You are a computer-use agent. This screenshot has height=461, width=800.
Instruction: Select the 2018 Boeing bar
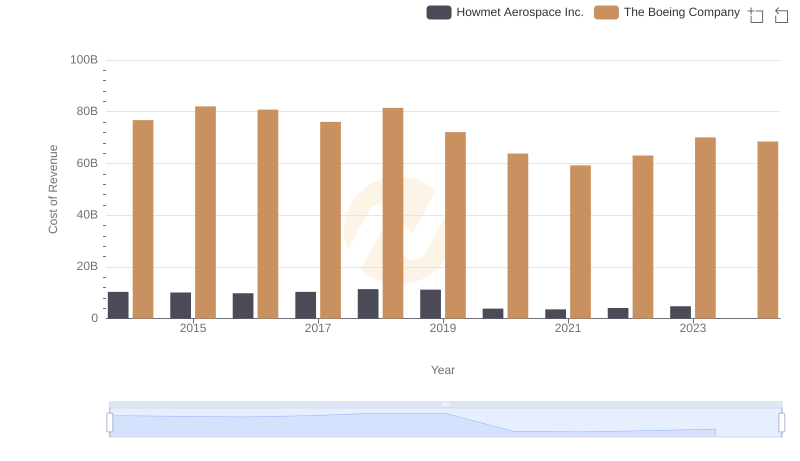(x=393, y=213)
